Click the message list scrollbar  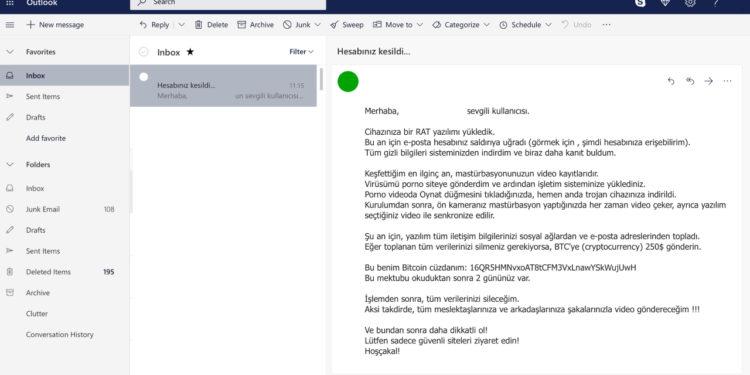(321, 79)
